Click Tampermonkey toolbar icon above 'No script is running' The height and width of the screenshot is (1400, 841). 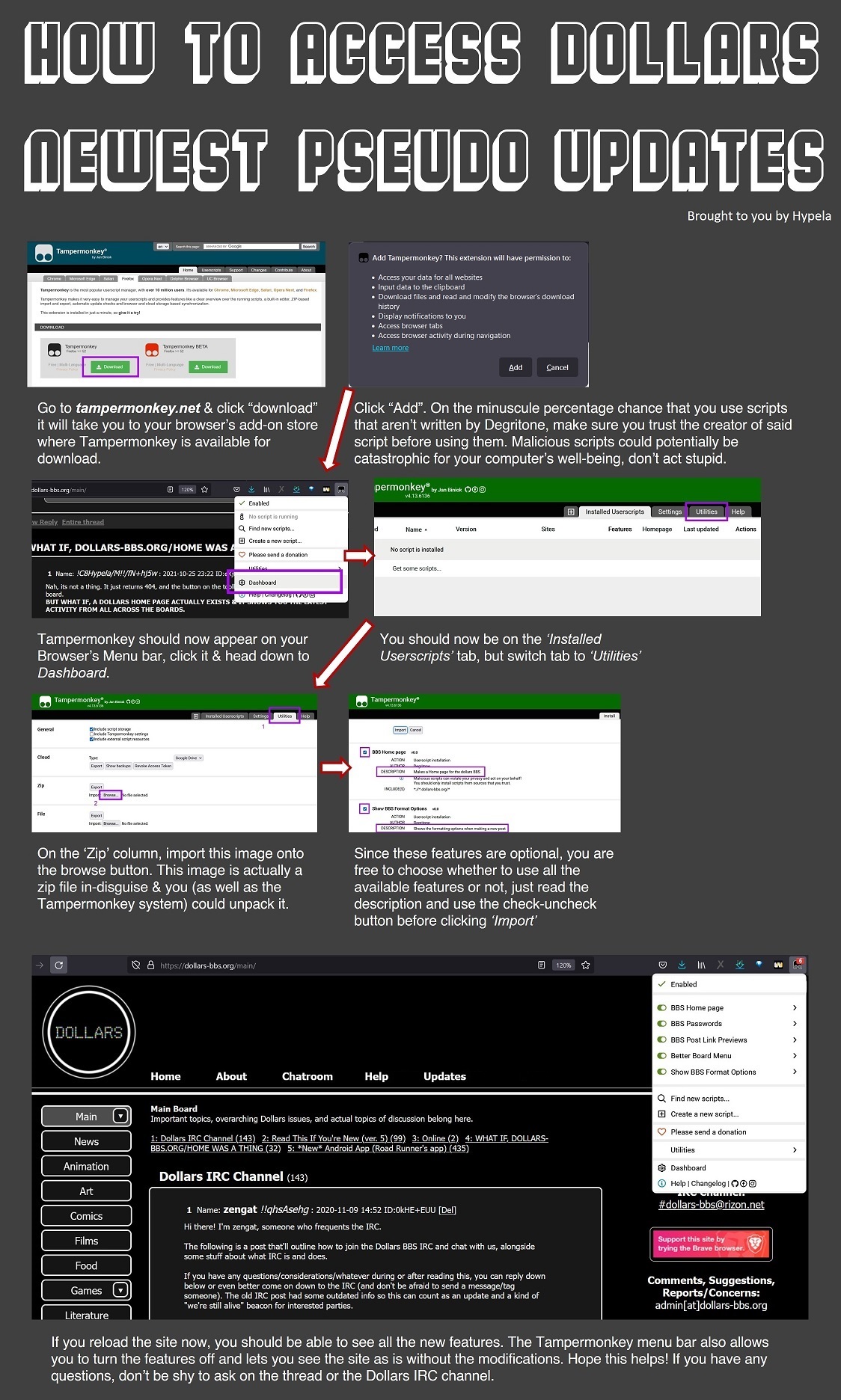[341, 489]
